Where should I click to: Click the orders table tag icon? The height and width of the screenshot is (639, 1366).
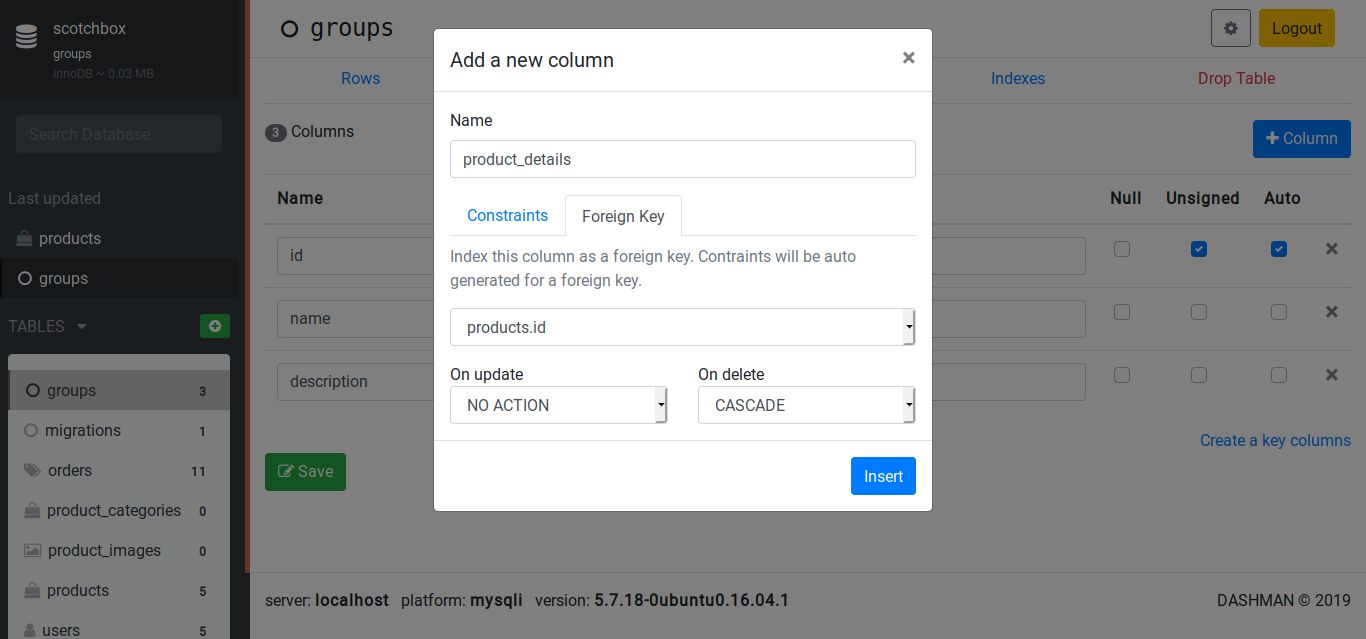(x=33, y=470)
